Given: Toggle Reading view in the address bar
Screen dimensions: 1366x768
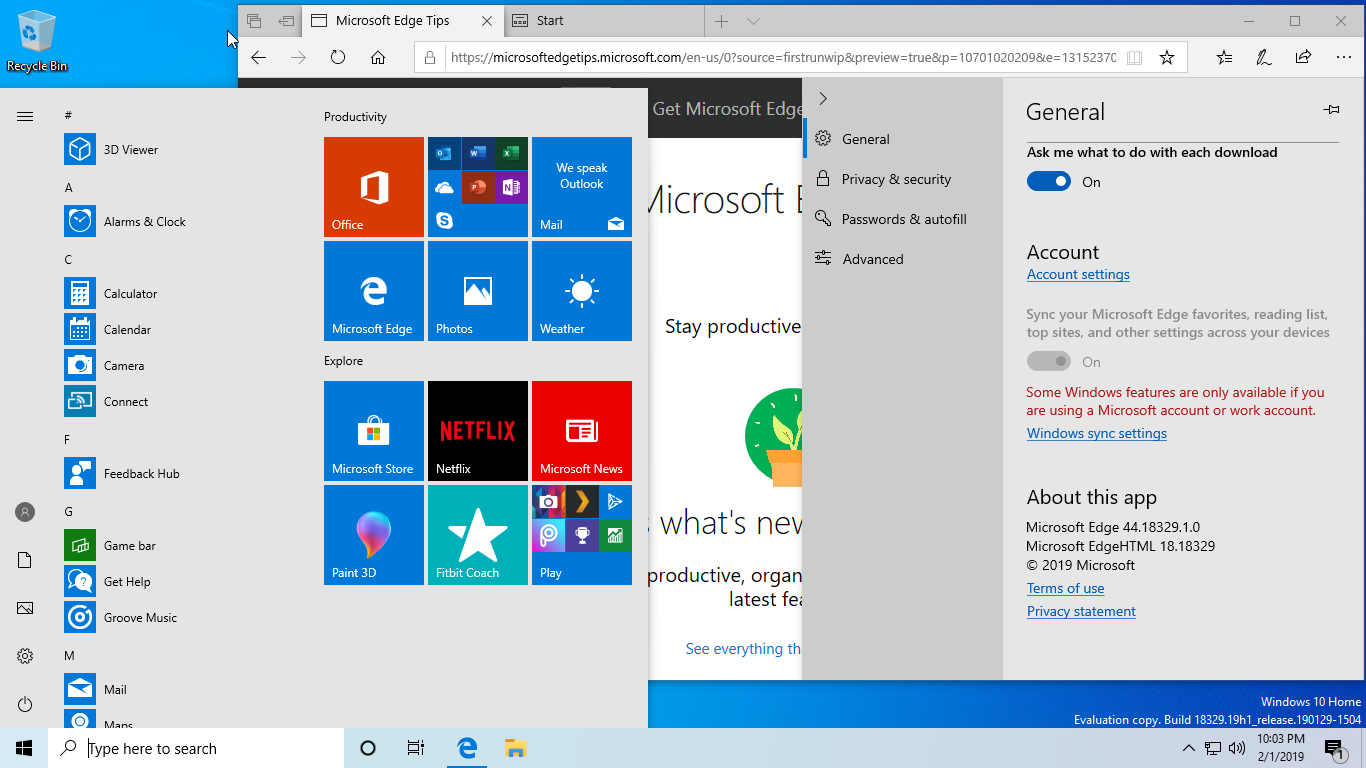Looking at the screenshot, I should click(1134, 58).
